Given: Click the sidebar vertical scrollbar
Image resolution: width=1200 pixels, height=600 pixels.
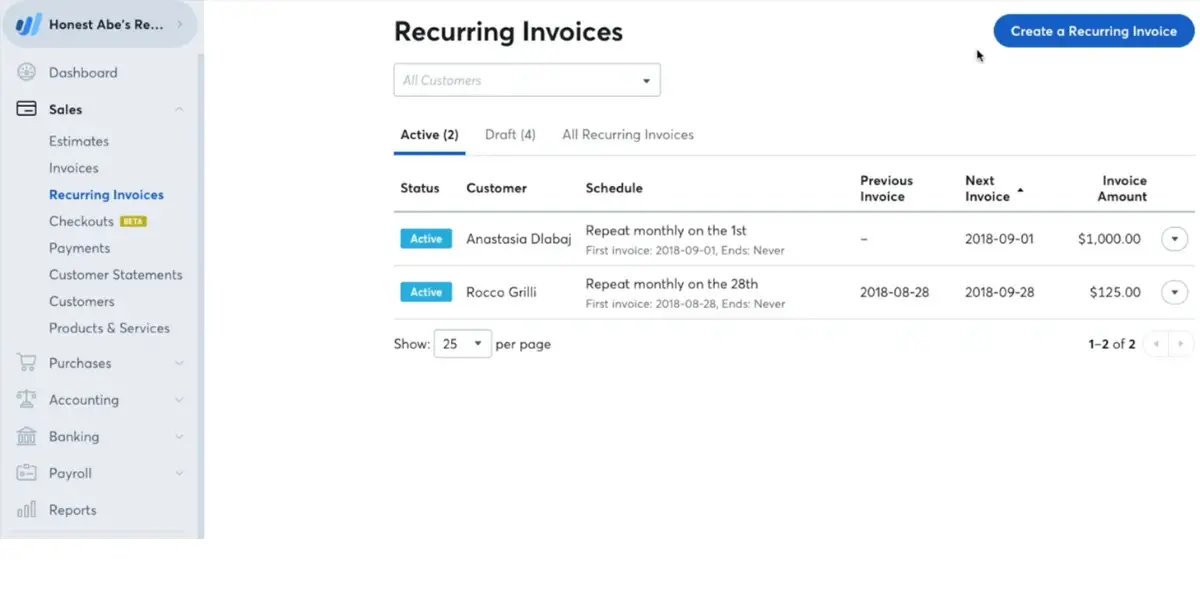Looking at the screenshot, I should point(201,295).
